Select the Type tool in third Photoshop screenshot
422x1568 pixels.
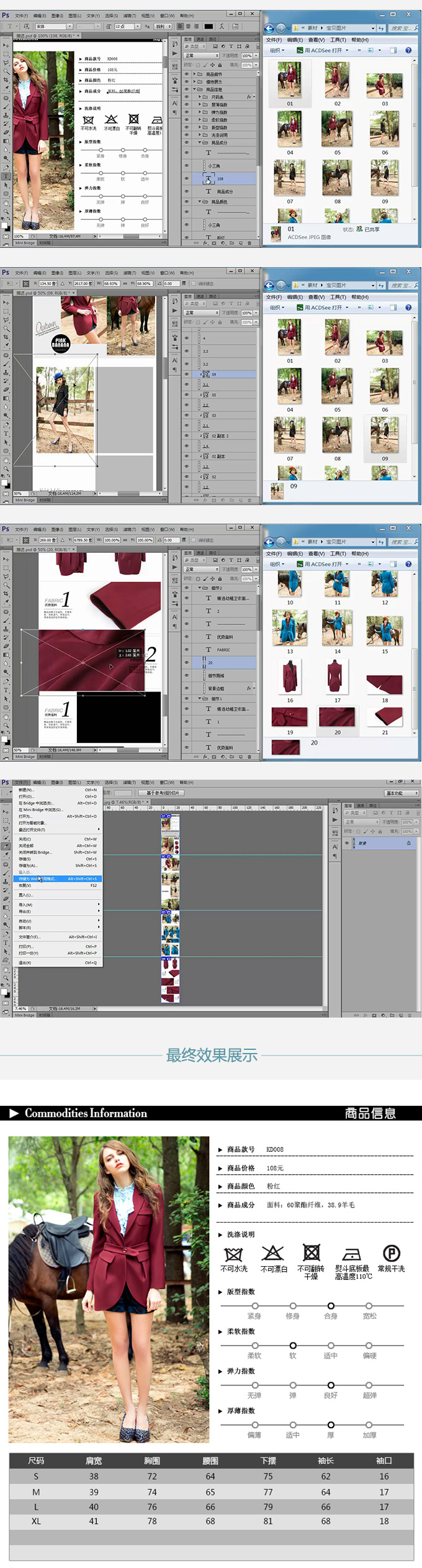point(6,690)
